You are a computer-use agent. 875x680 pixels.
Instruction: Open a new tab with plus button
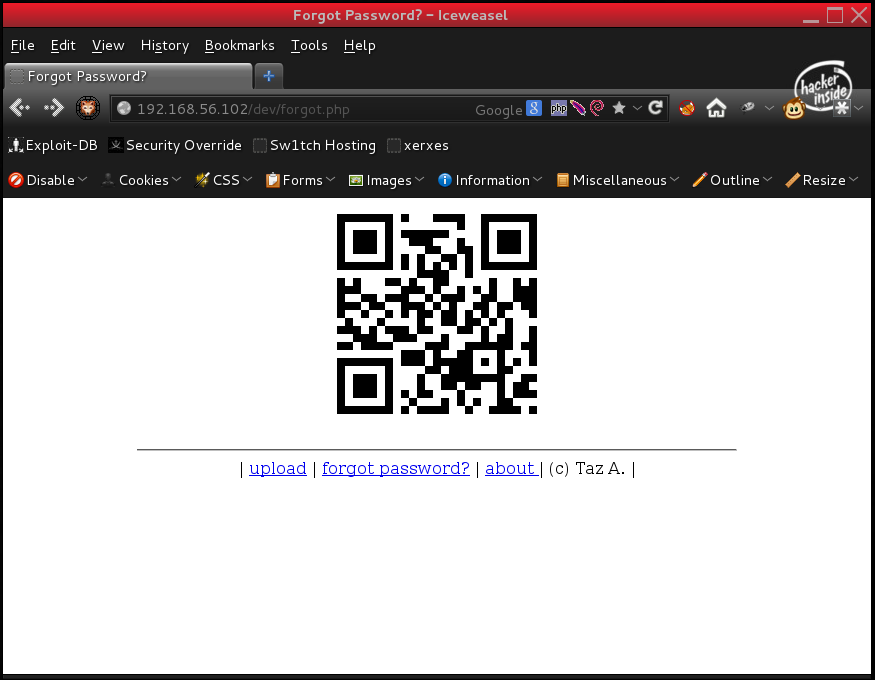pyautogui.click(x=269, y=76)
